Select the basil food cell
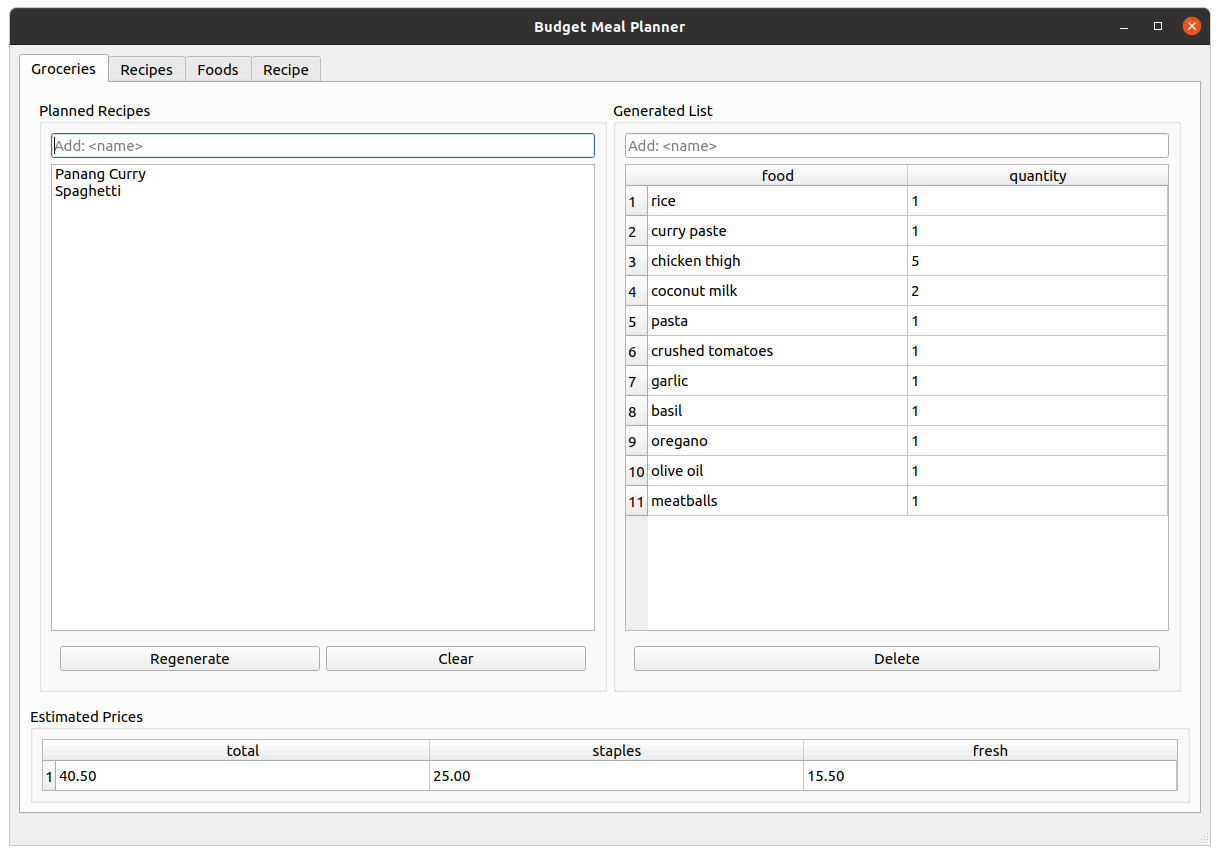Screen dimensions: 1220x855 (x=777, y=411)
